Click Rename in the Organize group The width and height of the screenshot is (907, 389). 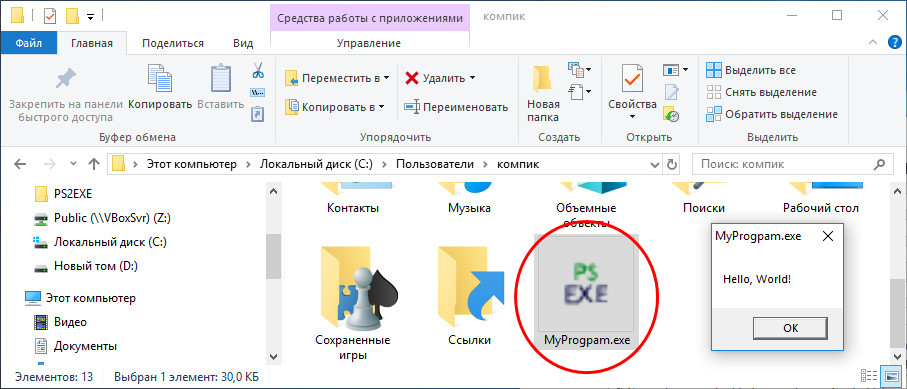[x=456, y=107]
